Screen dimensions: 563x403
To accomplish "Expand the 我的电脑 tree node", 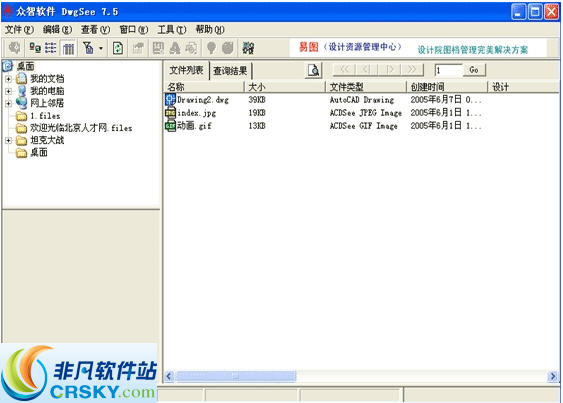I will [9, 91].
